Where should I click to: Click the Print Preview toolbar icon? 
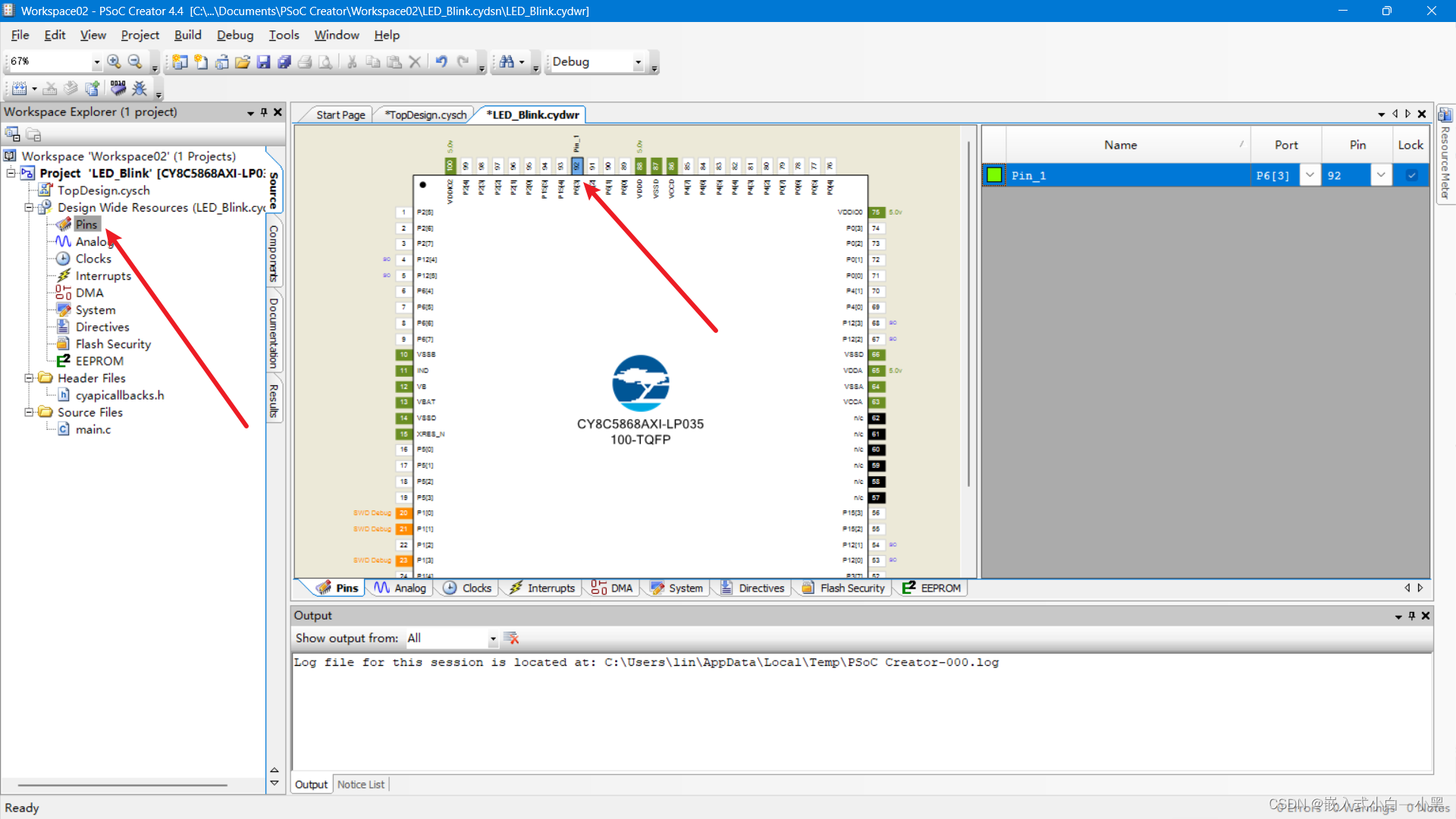pos(325,62)
